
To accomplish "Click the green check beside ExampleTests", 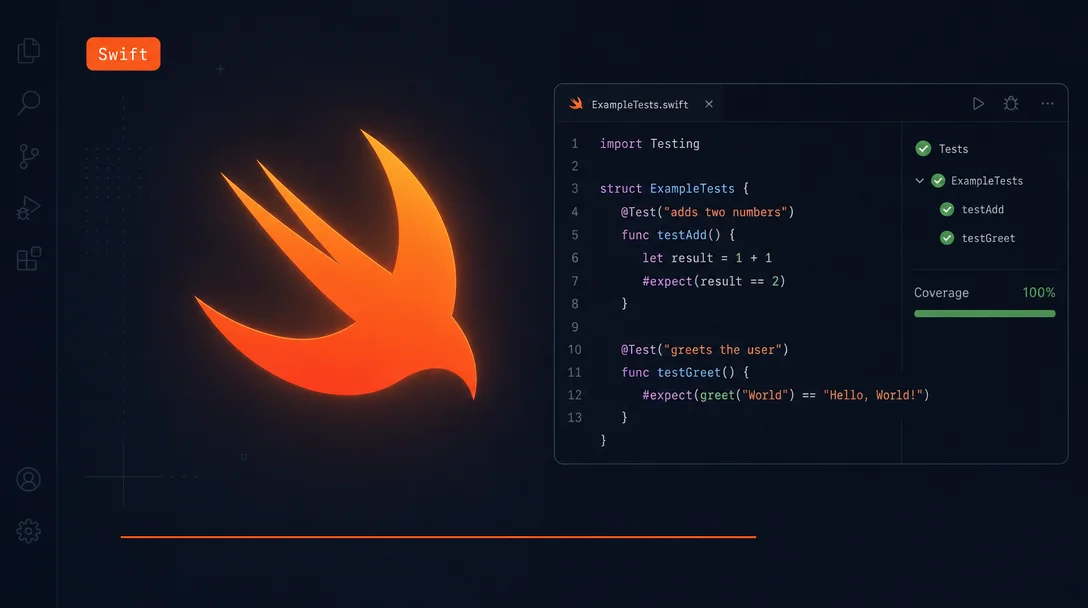I will [938, 180].
